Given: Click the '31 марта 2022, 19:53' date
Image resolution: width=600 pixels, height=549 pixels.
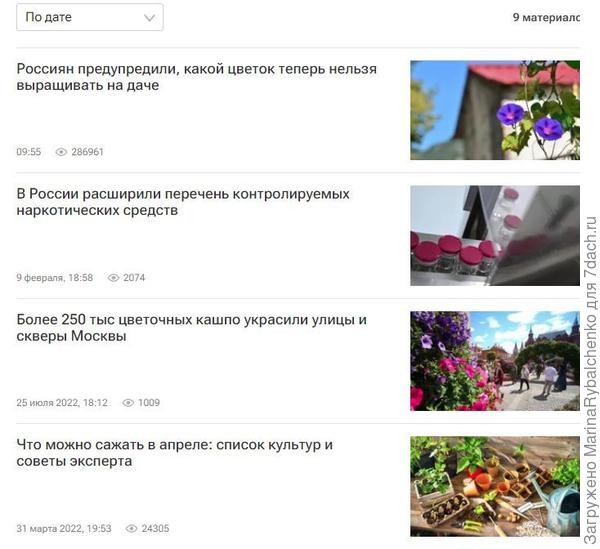Looking at the screenshot, I should pyautogui.click(x=64, y=528).
